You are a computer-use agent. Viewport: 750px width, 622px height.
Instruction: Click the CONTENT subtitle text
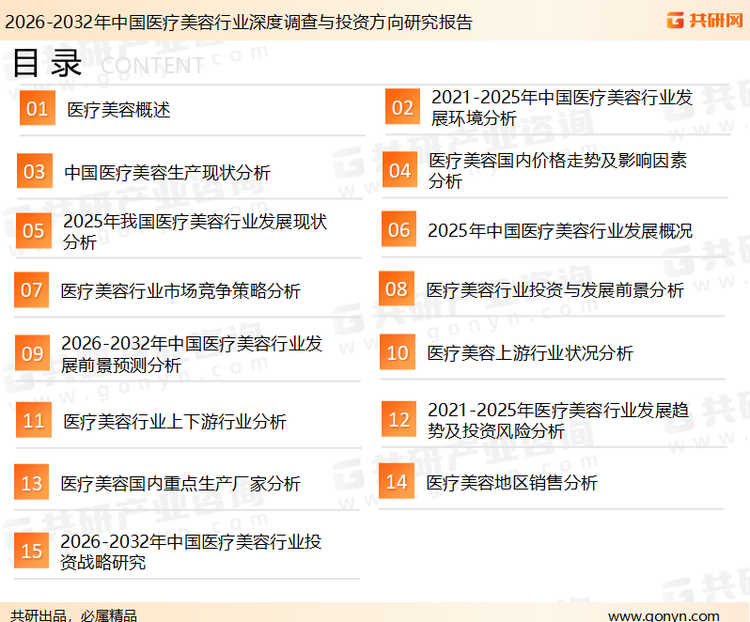pos(152,66)
